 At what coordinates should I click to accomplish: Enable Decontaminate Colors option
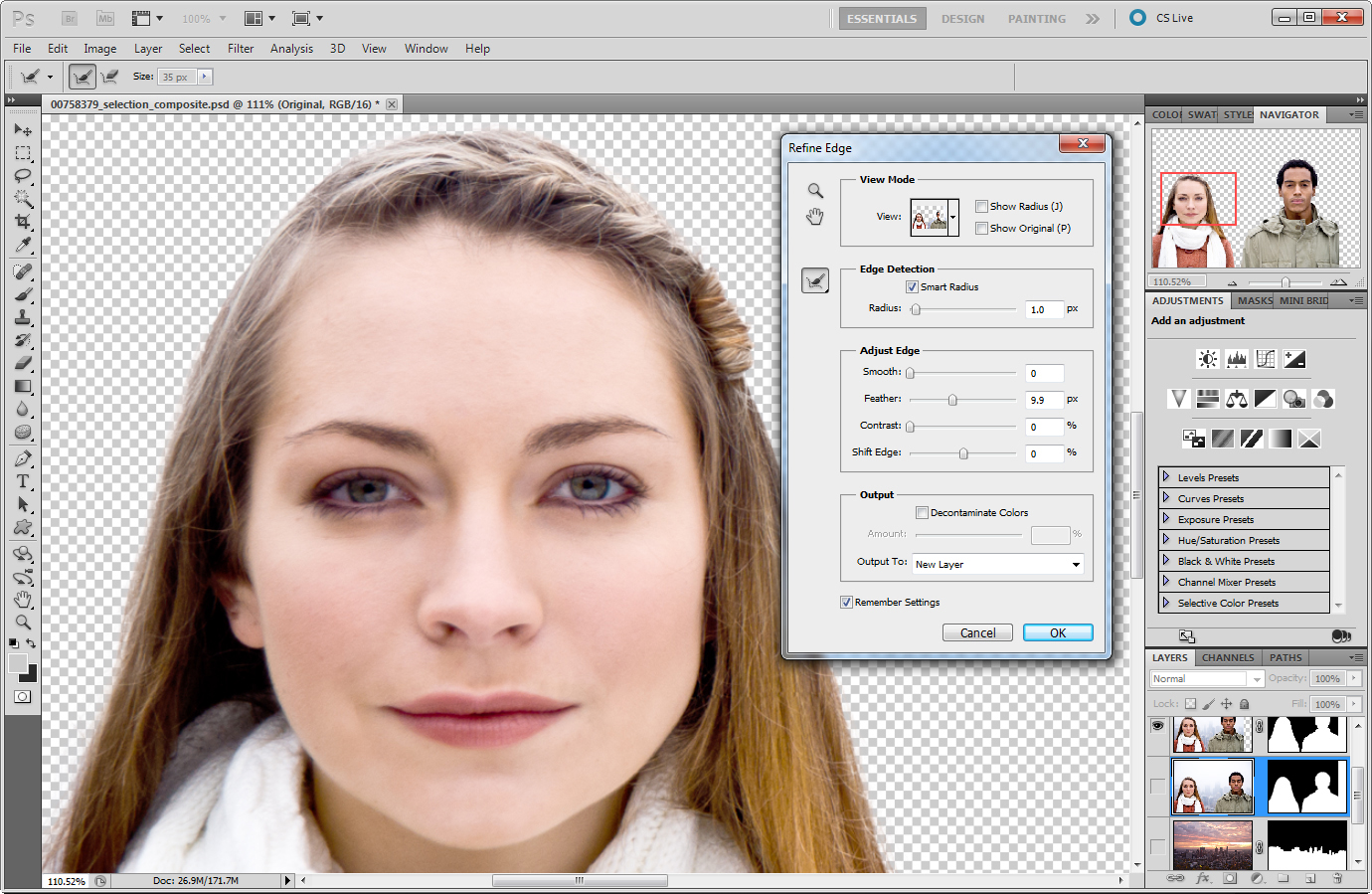(x=922, y=513)
